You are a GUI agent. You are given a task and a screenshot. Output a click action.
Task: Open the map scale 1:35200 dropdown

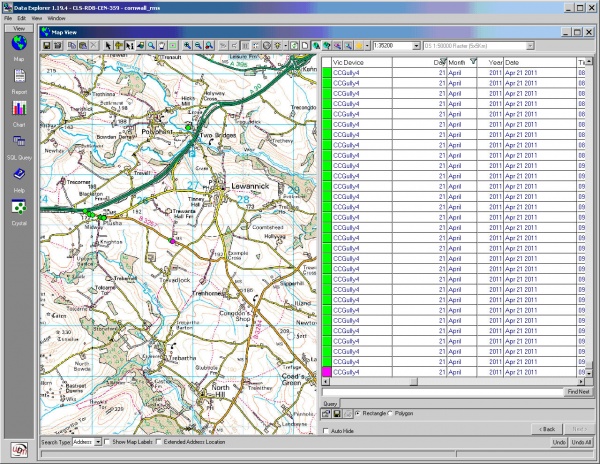pyautogui.click(x=414, y=45)
